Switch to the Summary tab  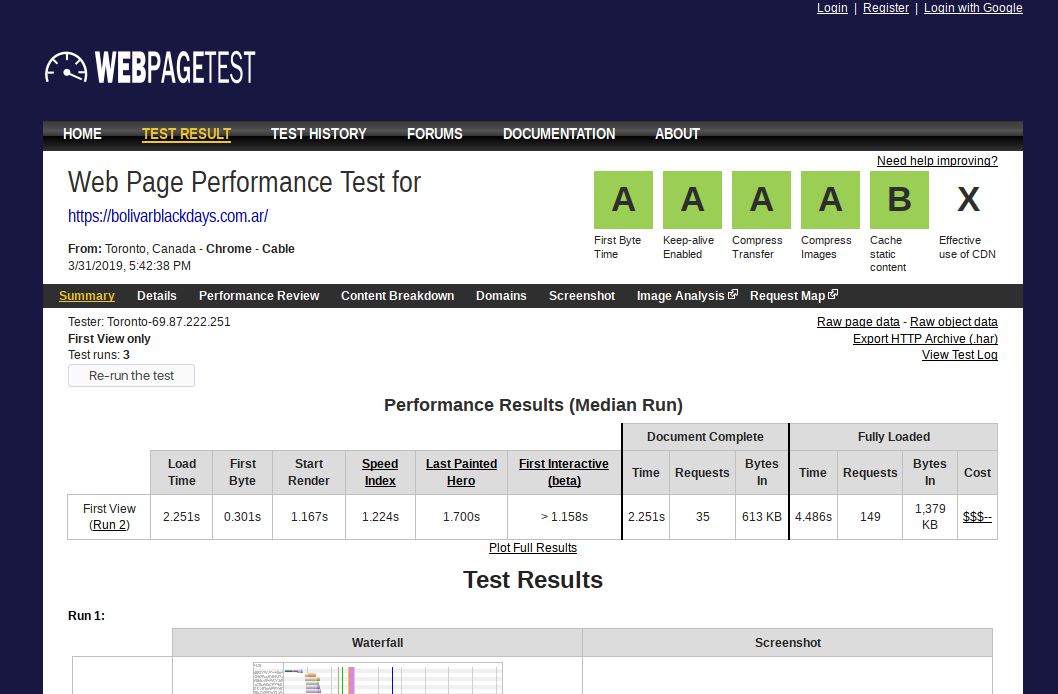[86, 295]
